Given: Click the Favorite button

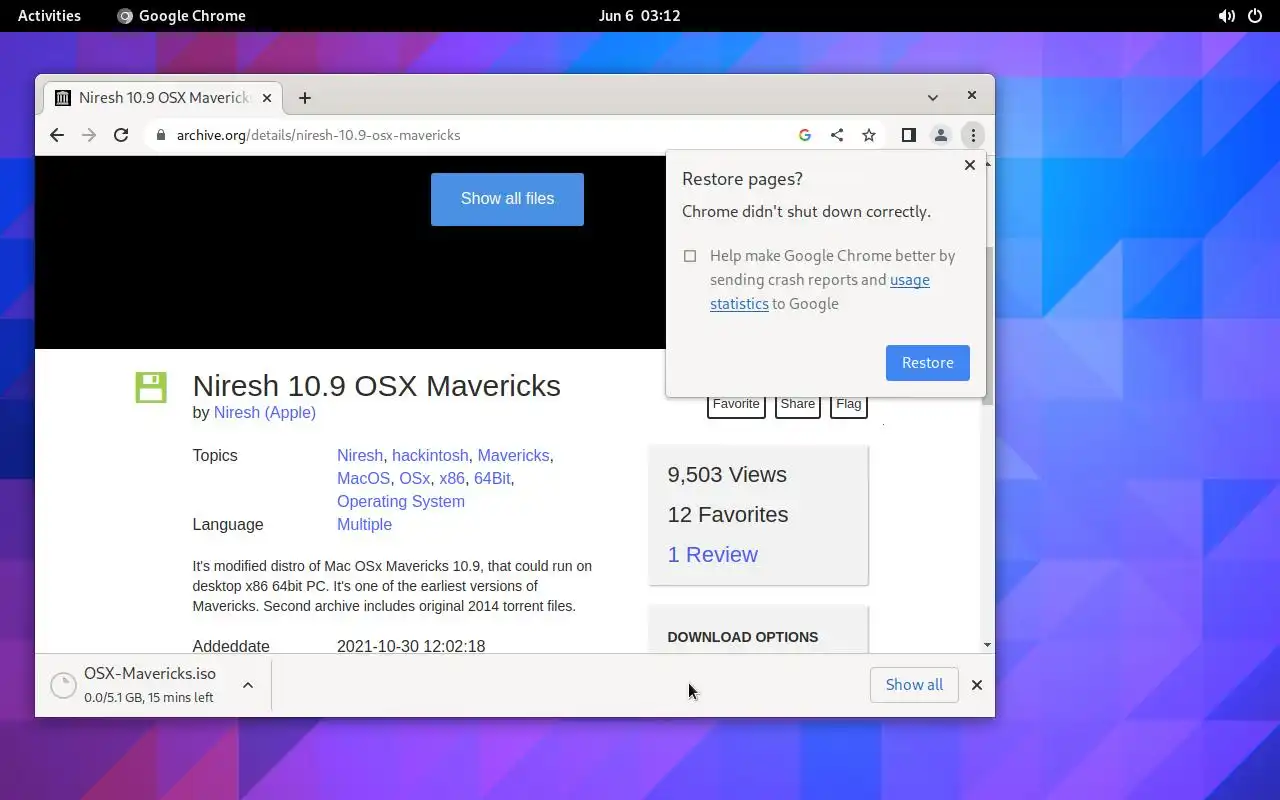Looking at the screenshot, I should click(736, 405).
